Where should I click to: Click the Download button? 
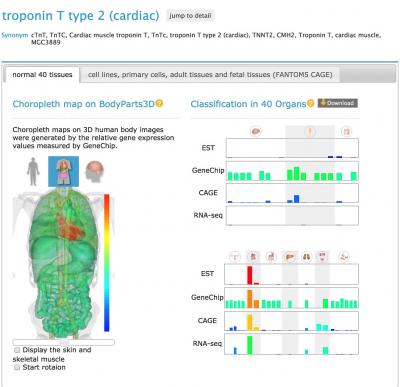[x=338, y=103]
